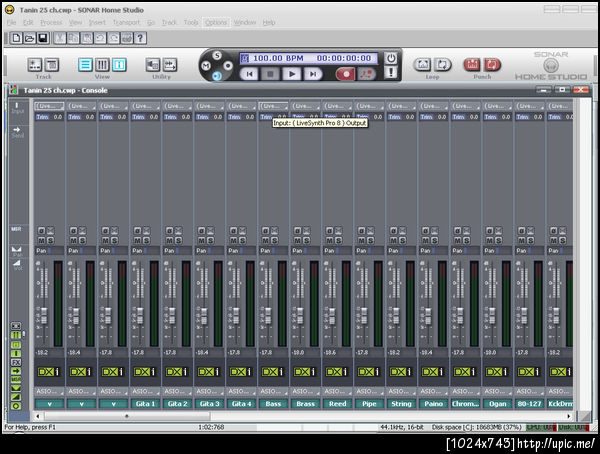Click the left red Punch icon
The width and height of the screenshot is (600, 454).
(x=472, y=65)
